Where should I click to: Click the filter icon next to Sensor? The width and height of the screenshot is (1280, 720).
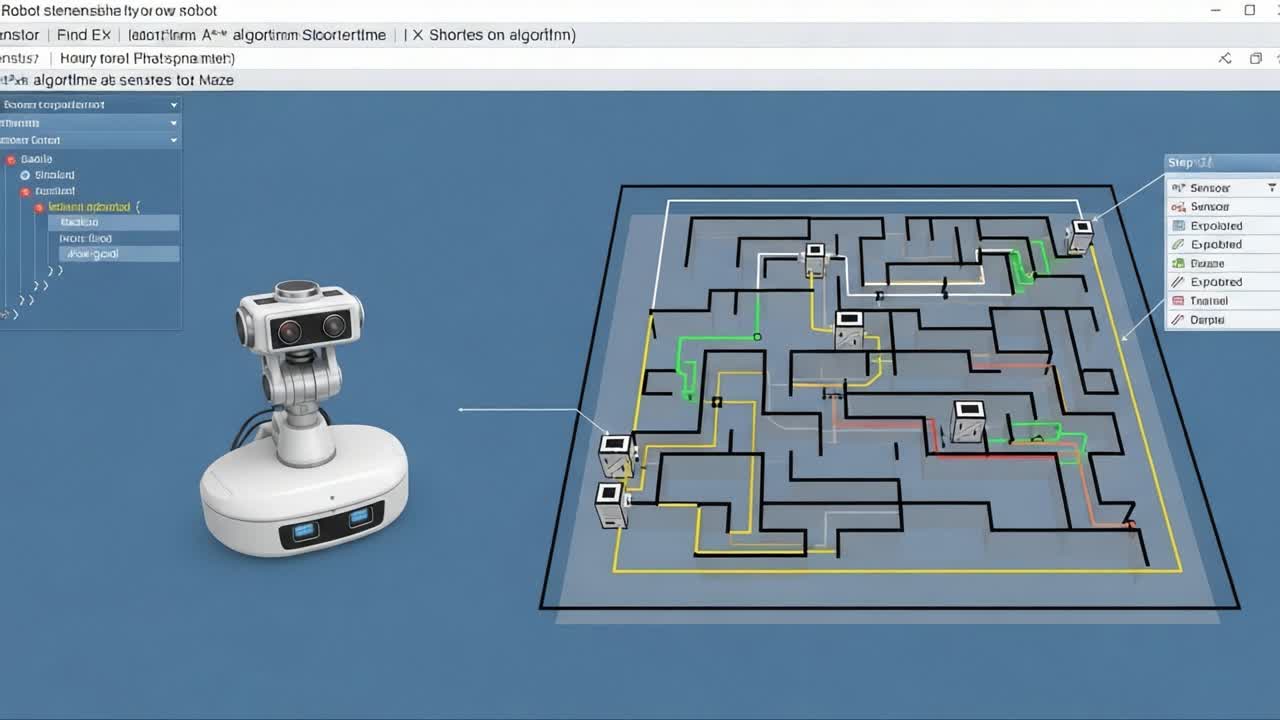[1272, 187]
